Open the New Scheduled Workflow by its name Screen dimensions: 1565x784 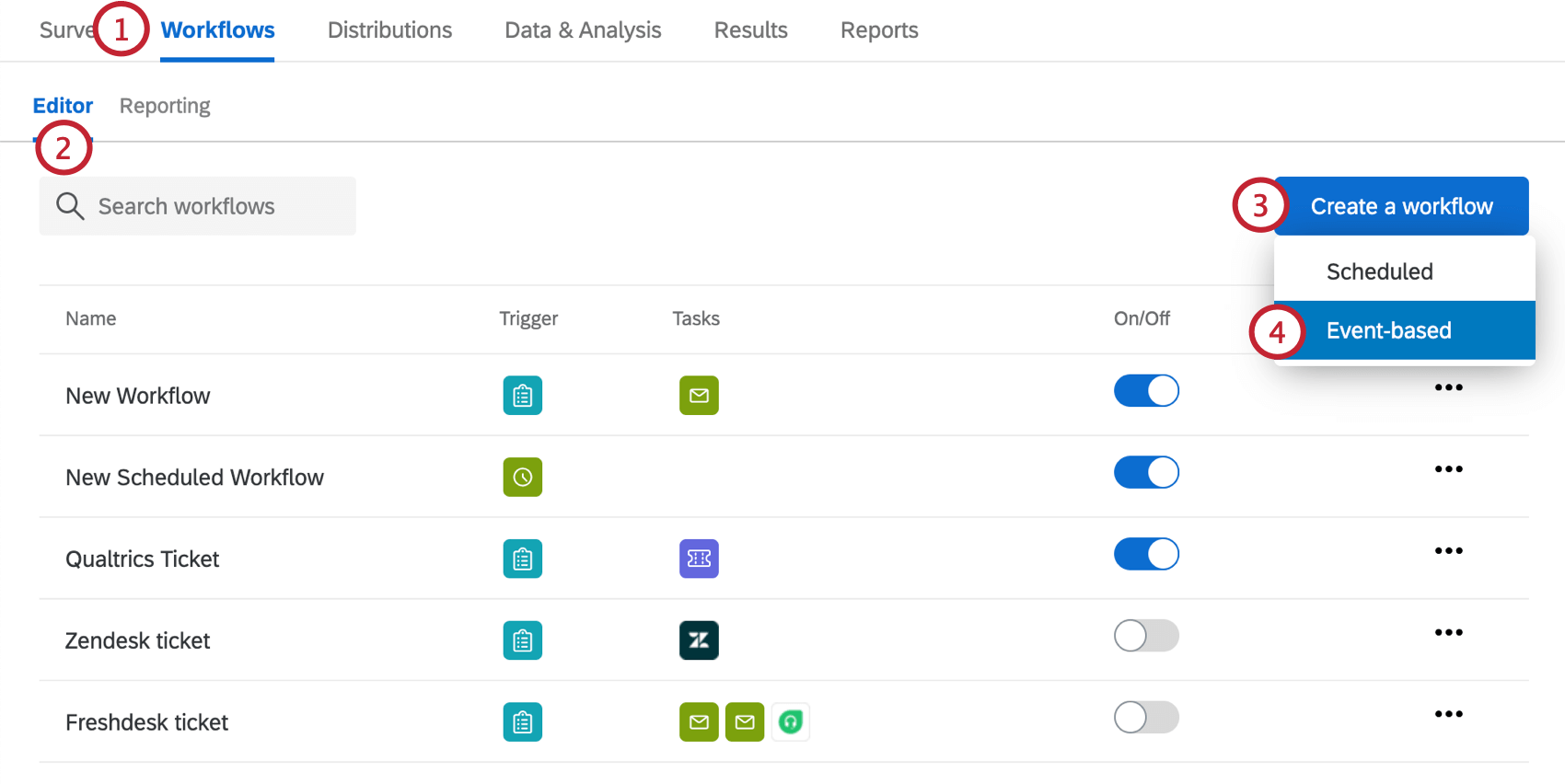194,477
